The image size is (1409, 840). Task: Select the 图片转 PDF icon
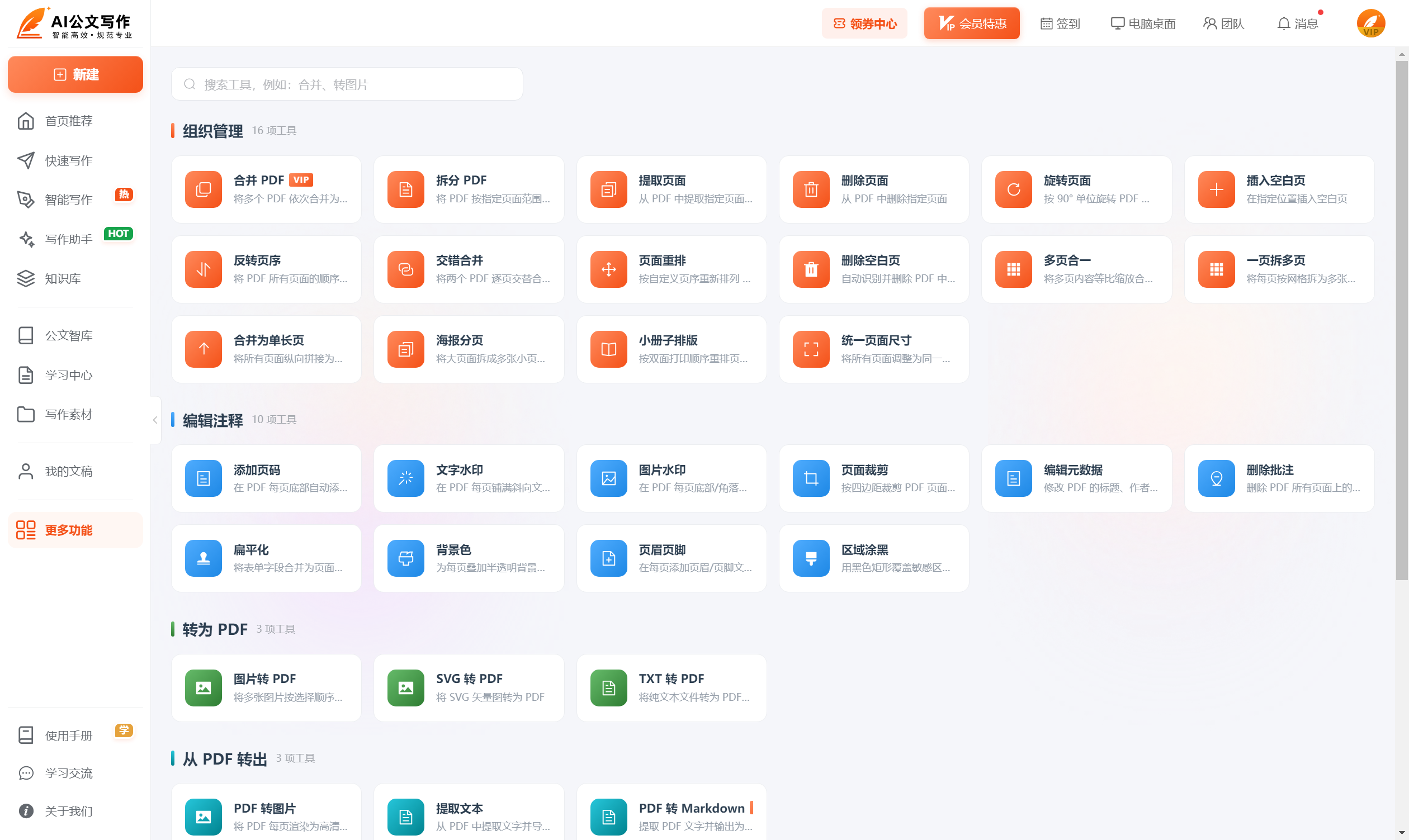tap(203, 688)
